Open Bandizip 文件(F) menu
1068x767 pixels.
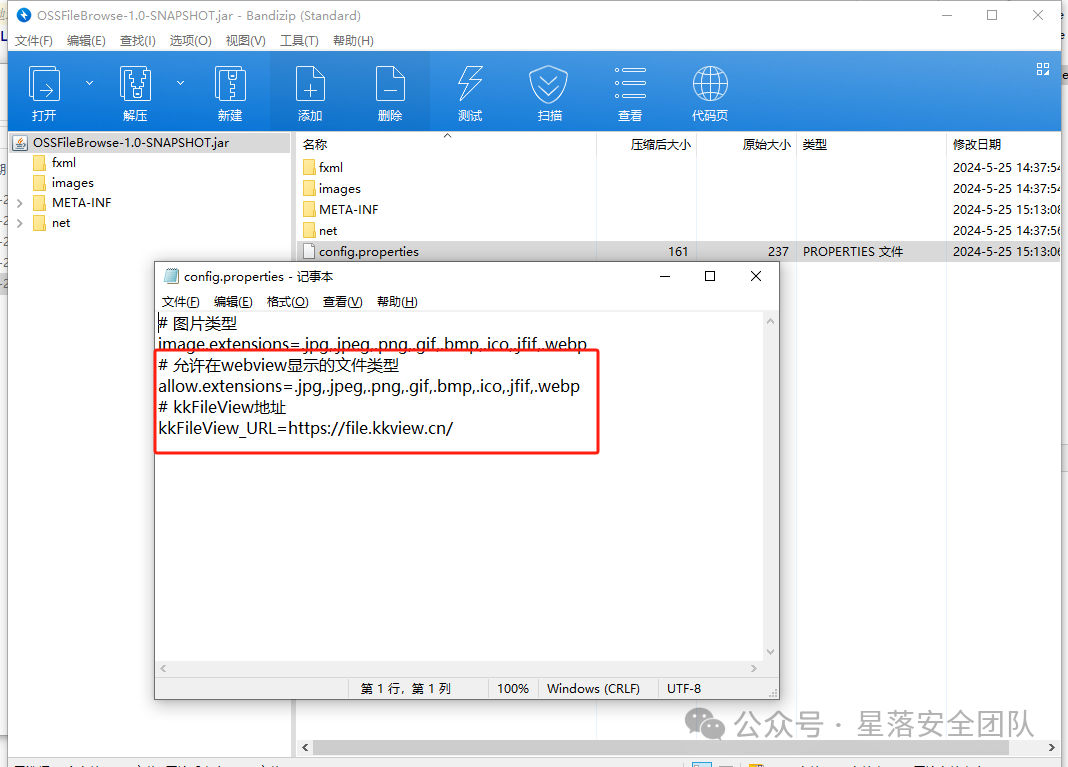(x=34, y=41)
